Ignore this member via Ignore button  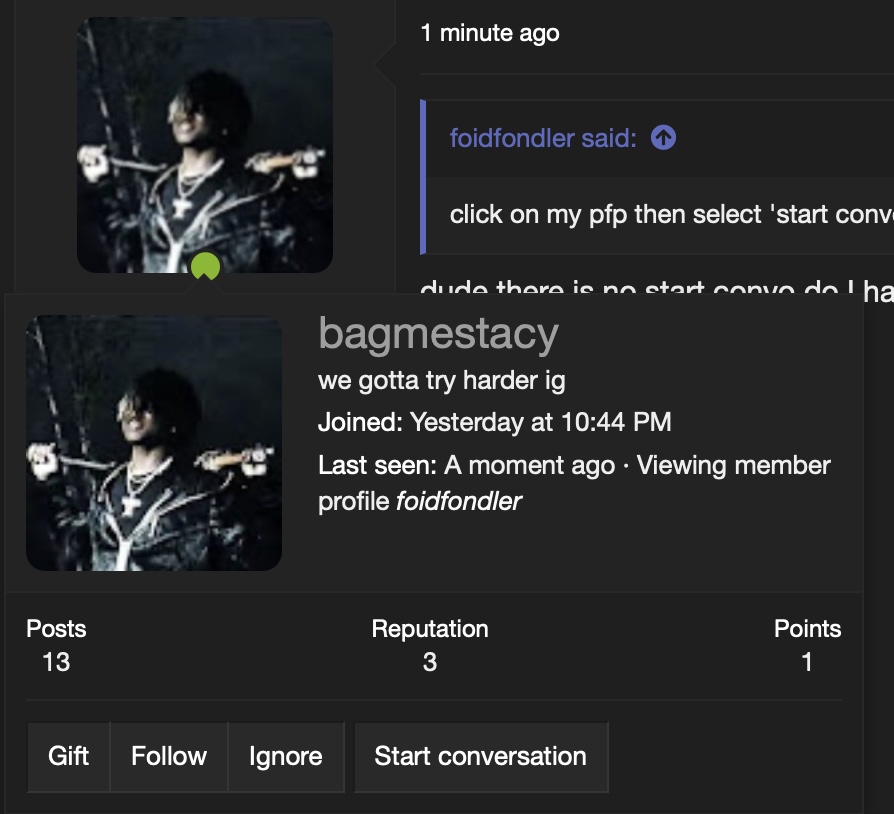286,756
